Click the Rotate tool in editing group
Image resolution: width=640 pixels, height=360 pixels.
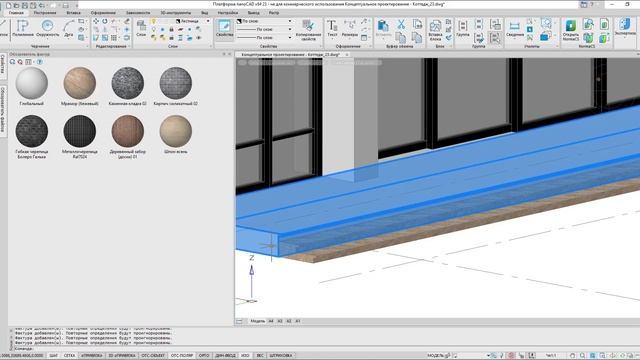tap(105, 21)
